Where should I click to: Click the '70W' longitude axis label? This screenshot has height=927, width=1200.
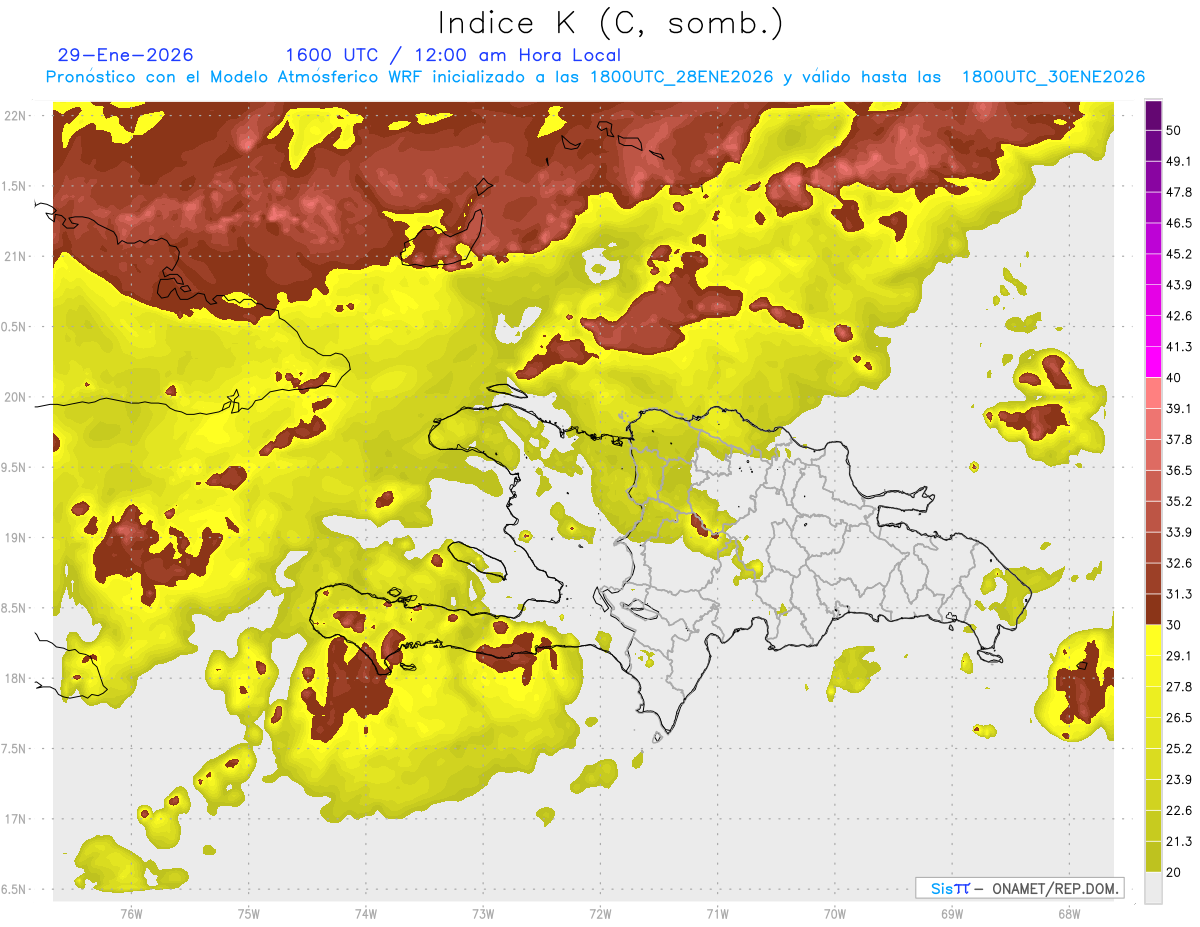point(834,914)
